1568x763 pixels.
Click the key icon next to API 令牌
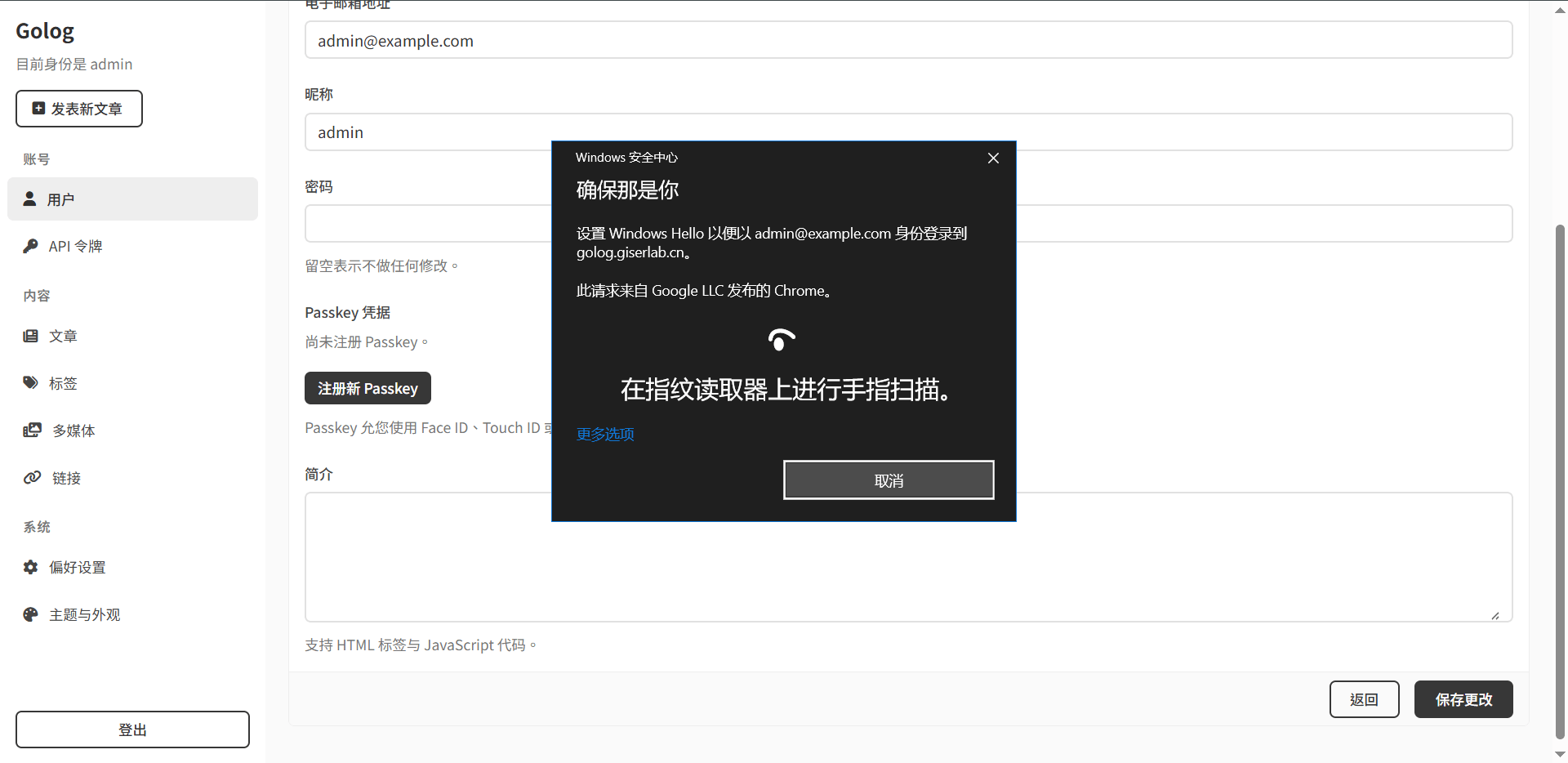tap(30, 245)
